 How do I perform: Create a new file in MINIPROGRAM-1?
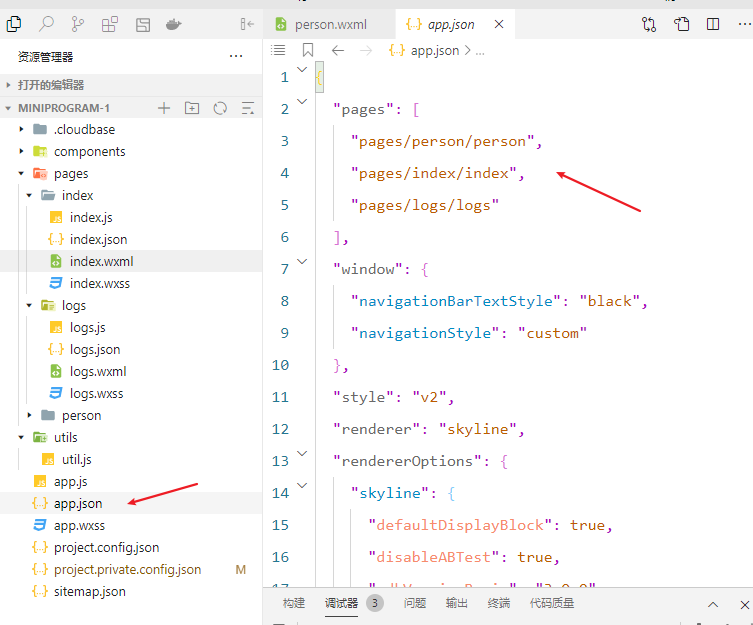coord(164,108)
